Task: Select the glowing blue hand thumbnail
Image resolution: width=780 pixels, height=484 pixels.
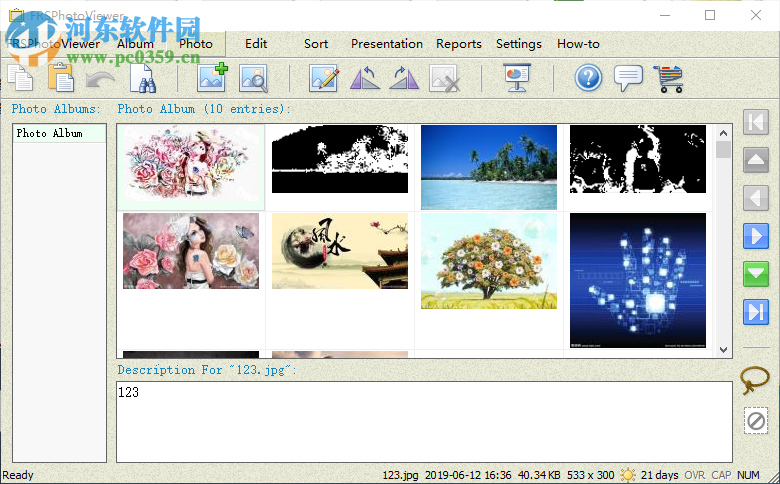Action: click(x=638, y=281)
